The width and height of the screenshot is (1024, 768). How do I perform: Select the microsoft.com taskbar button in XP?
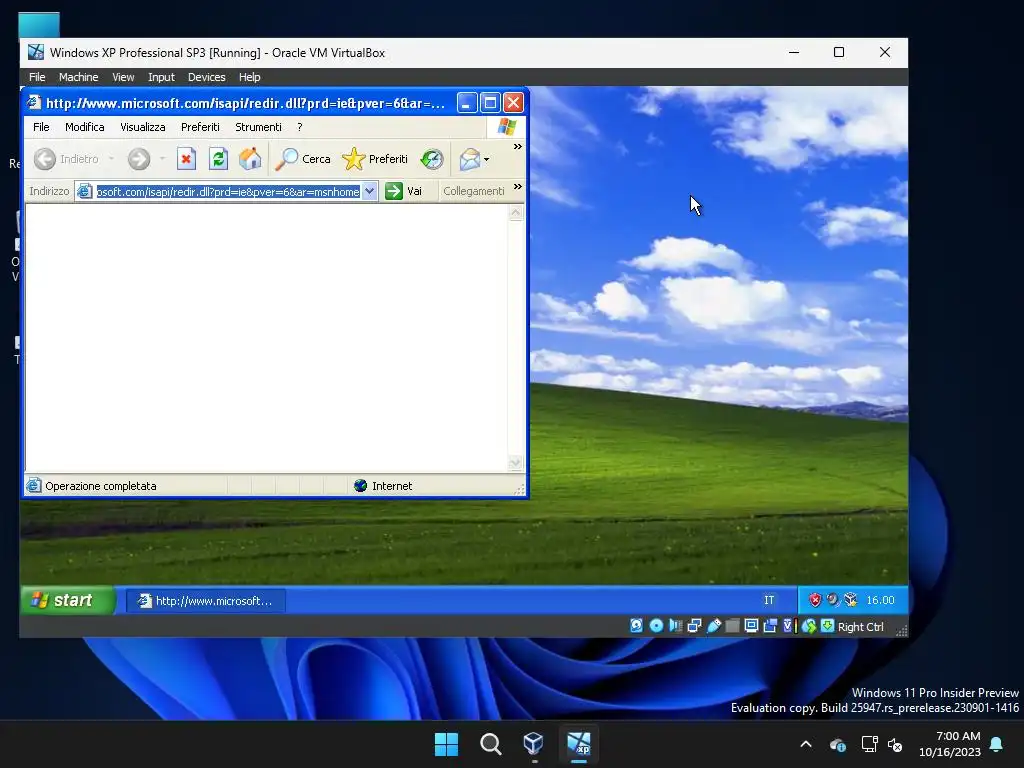205,601
